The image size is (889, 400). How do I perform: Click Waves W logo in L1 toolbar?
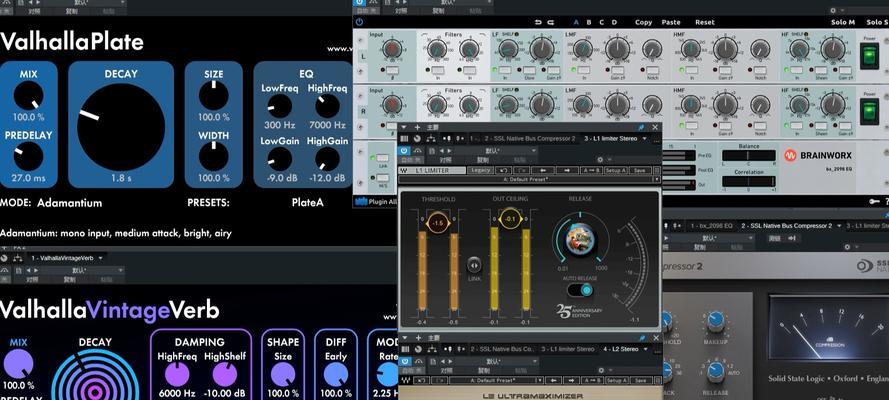tap(404, 171)
